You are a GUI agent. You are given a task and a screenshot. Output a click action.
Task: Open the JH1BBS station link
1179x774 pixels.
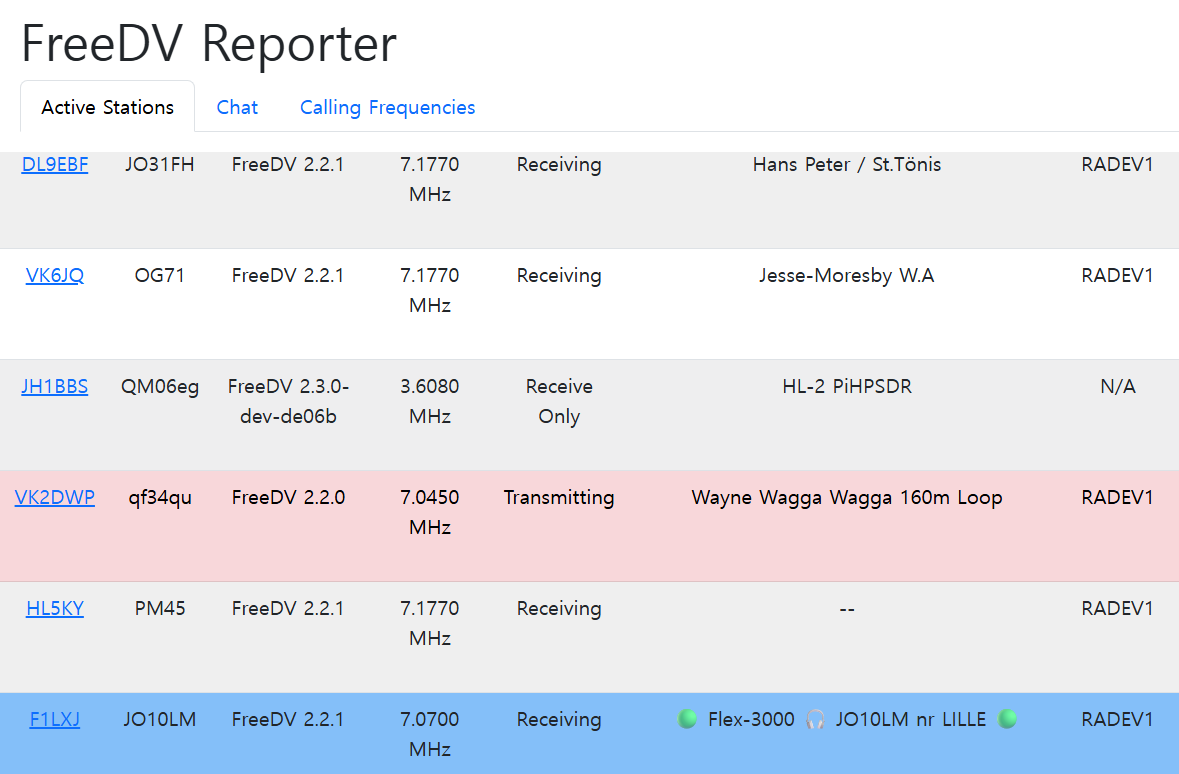pos(55,387)
